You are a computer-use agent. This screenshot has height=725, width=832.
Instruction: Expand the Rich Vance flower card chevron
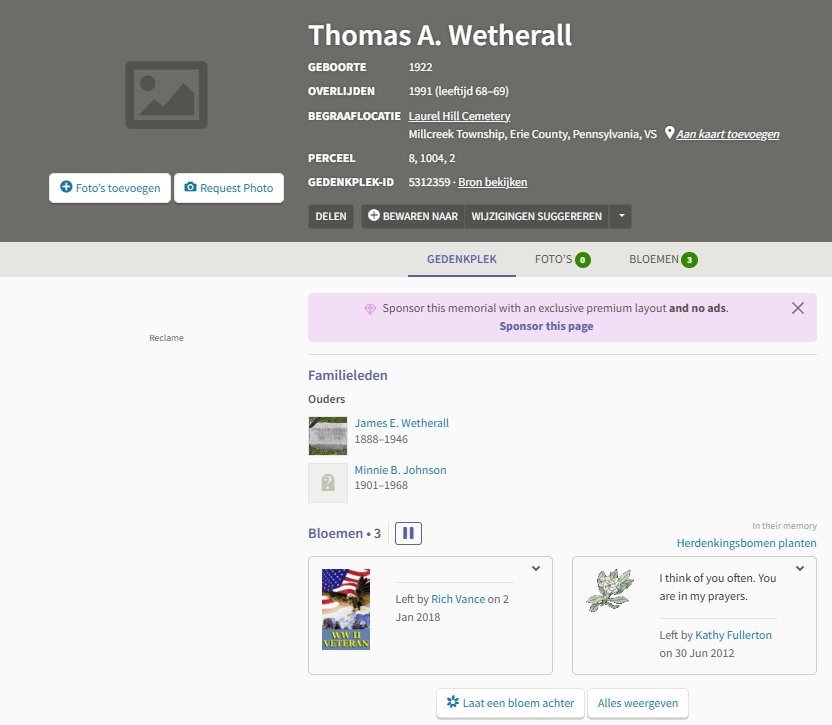tap(535, 569)
